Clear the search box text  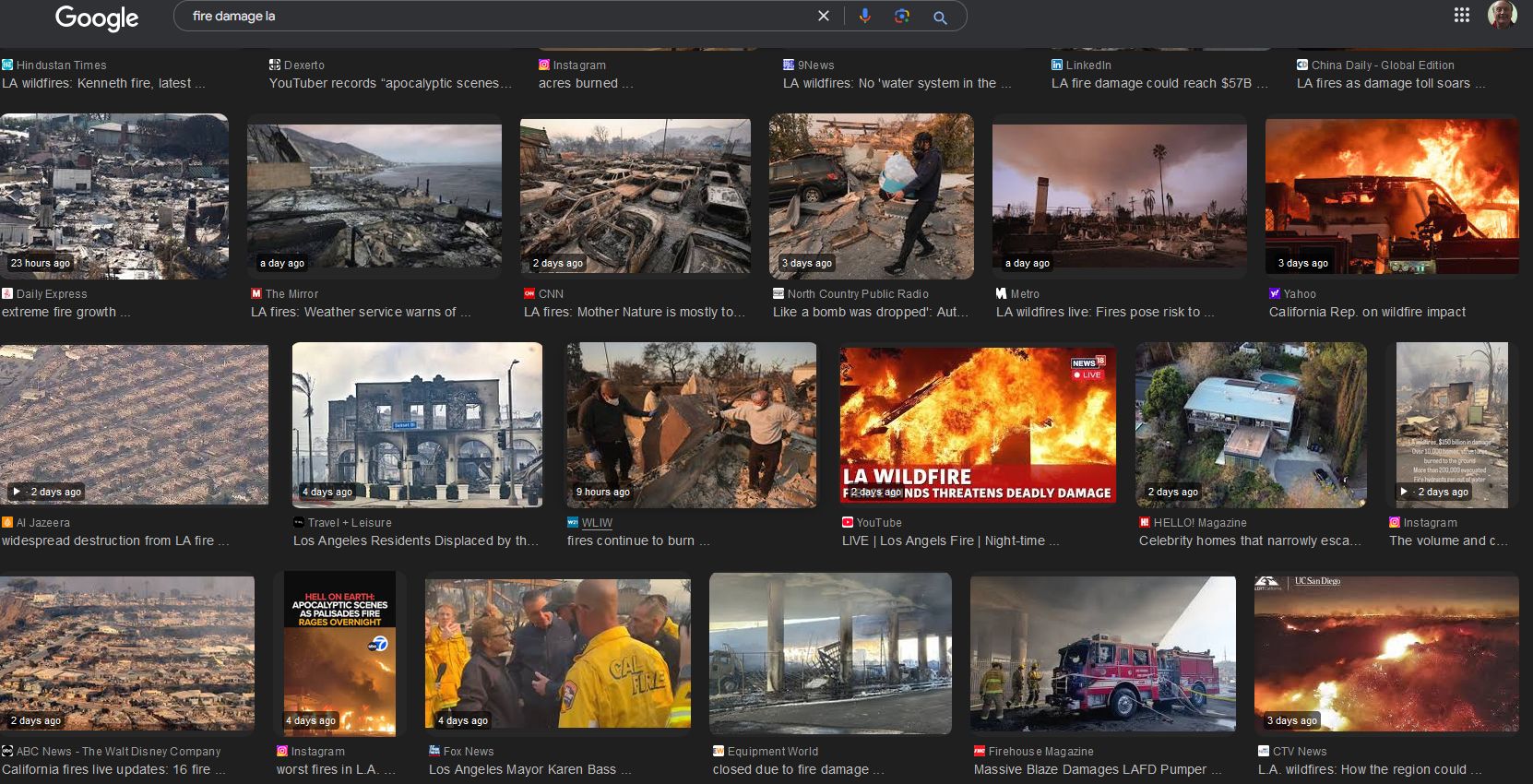[x=824, y=16]
